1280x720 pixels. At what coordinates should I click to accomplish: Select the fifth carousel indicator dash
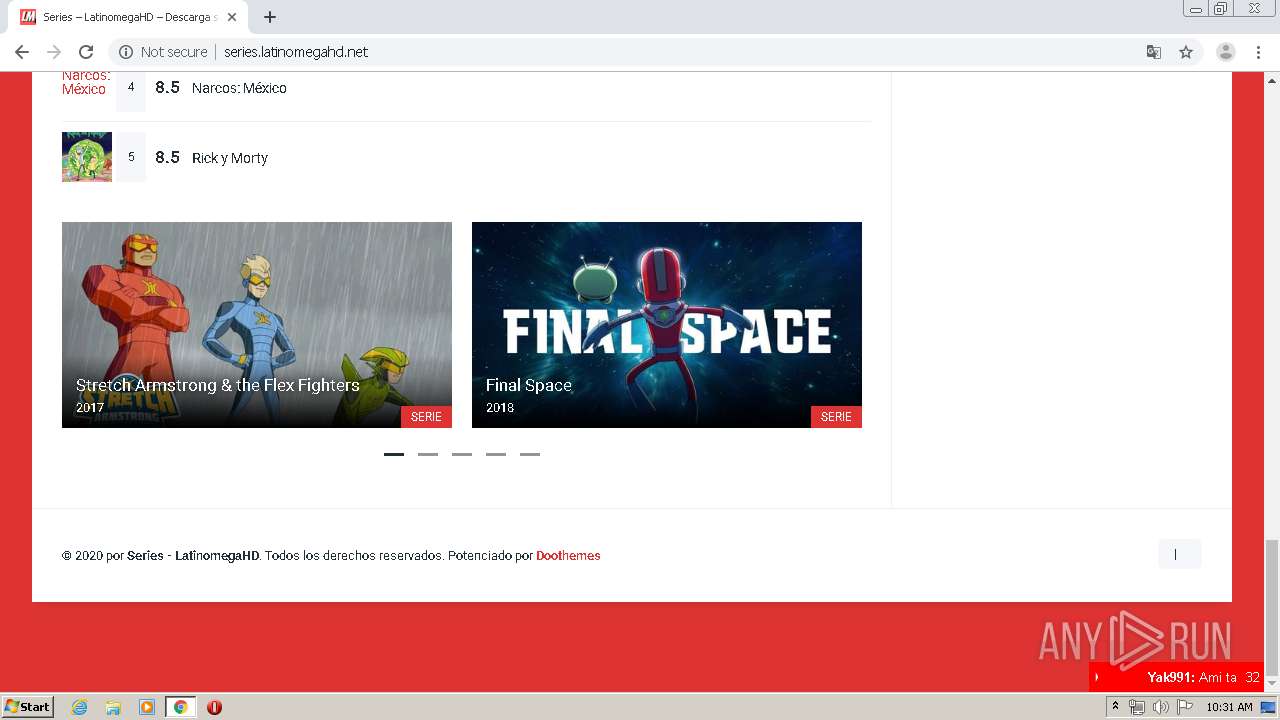pos(530,454)
